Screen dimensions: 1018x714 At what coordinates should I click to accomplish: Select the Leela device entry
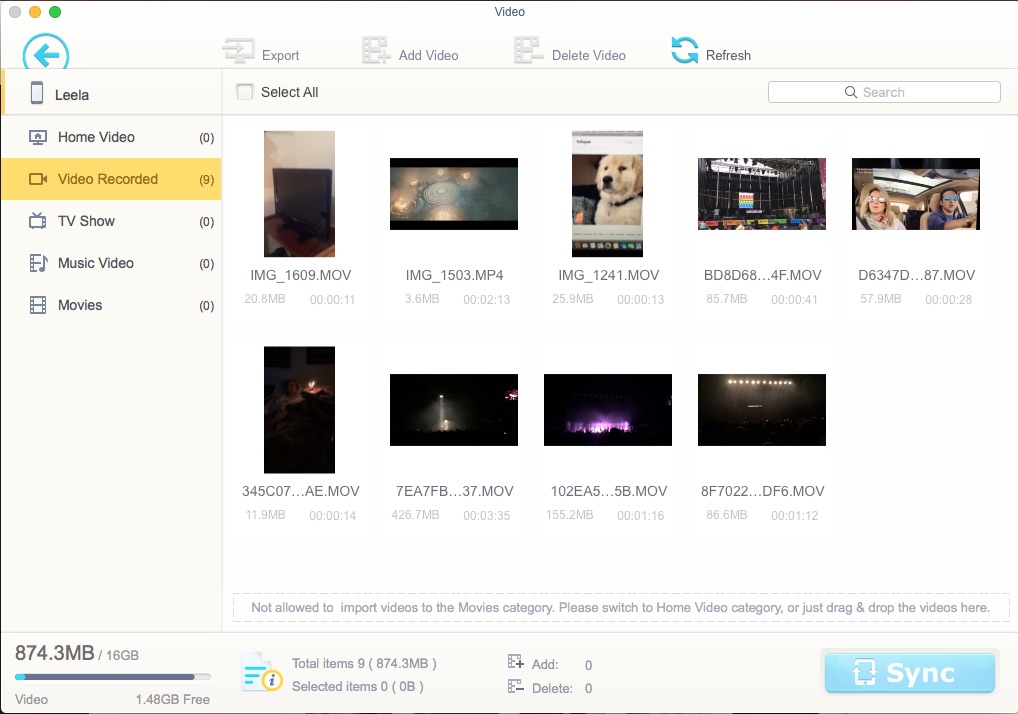pyautogui.click(x=111, y=93)
